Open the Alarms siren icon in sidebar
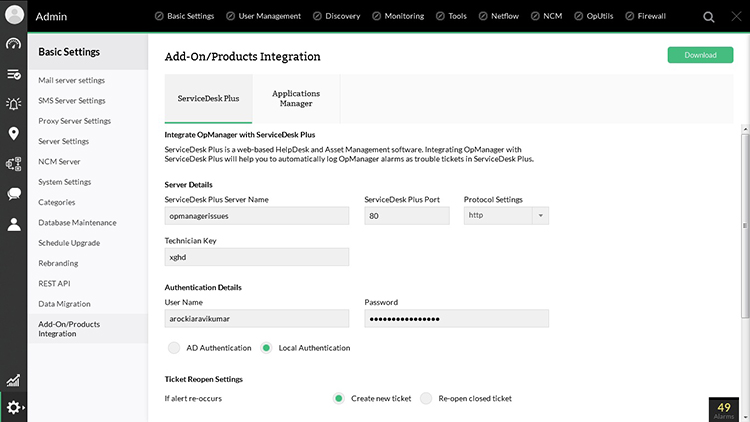The width and height of the screenshot is (750, 422). coord(14,104)
